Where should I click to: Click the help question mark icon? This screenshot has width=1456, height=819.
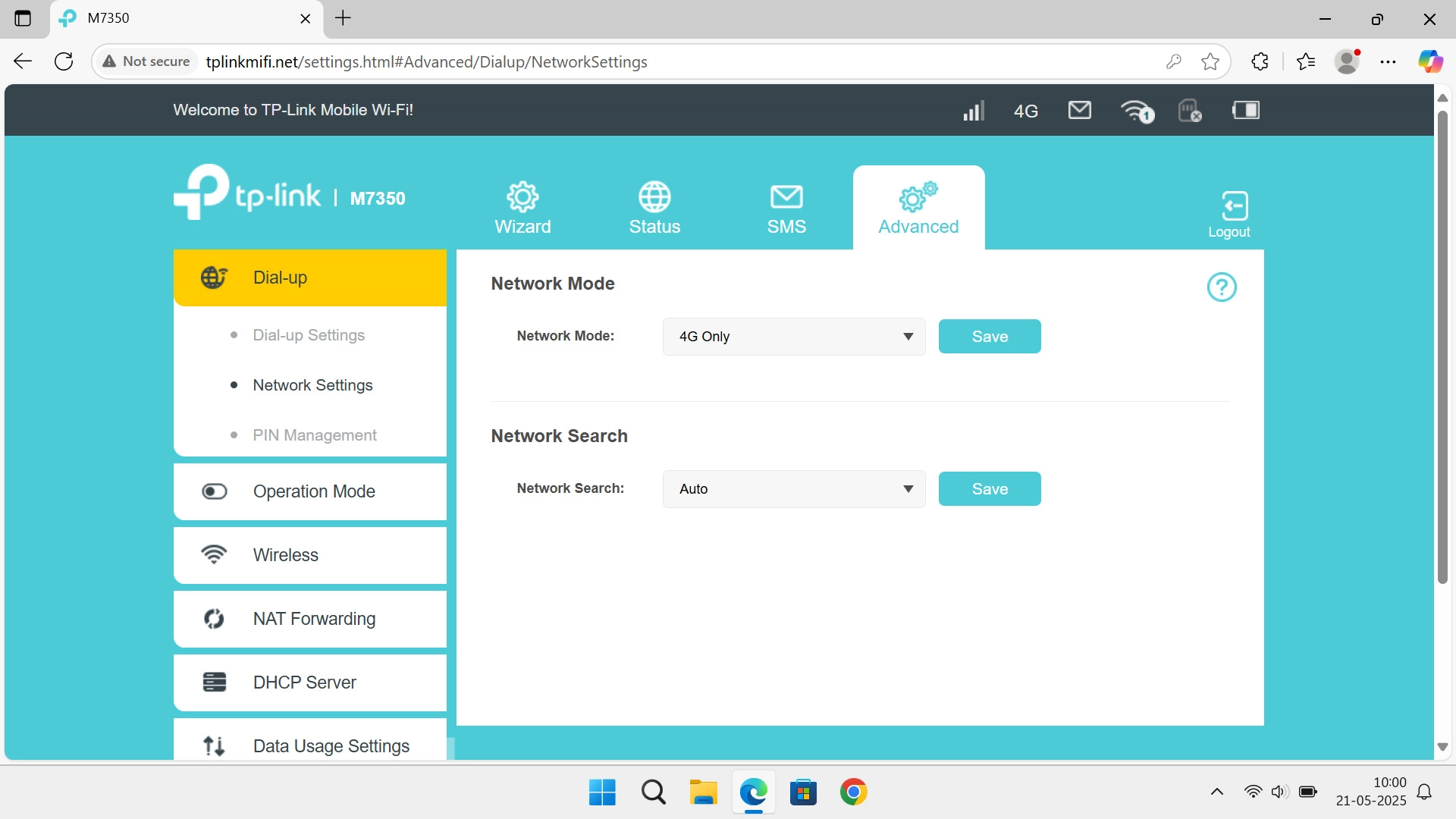(x=1221, y=287)
